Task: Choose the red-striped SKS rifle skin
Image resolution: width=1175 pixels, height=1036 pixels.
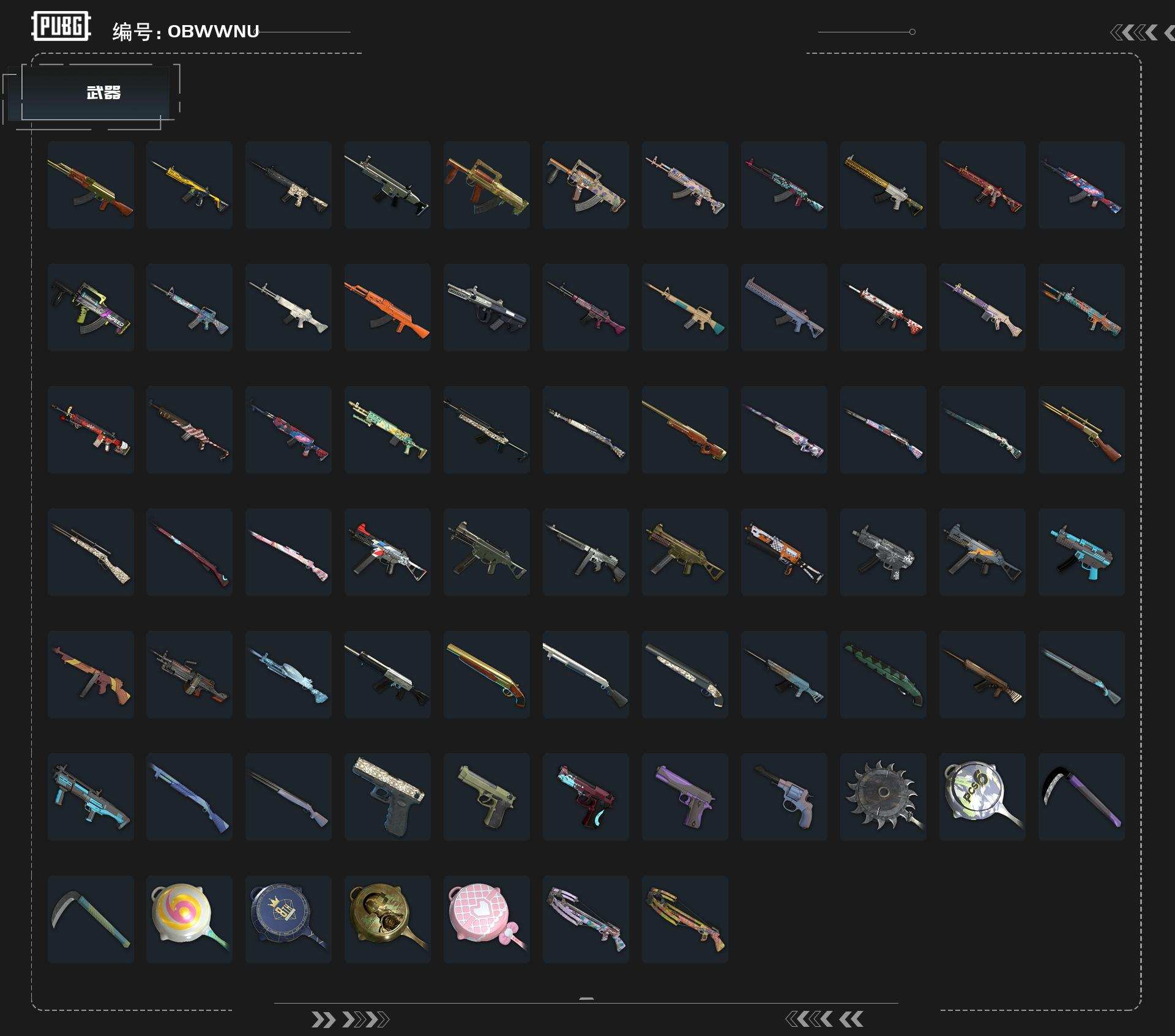Action: [189, 430]
